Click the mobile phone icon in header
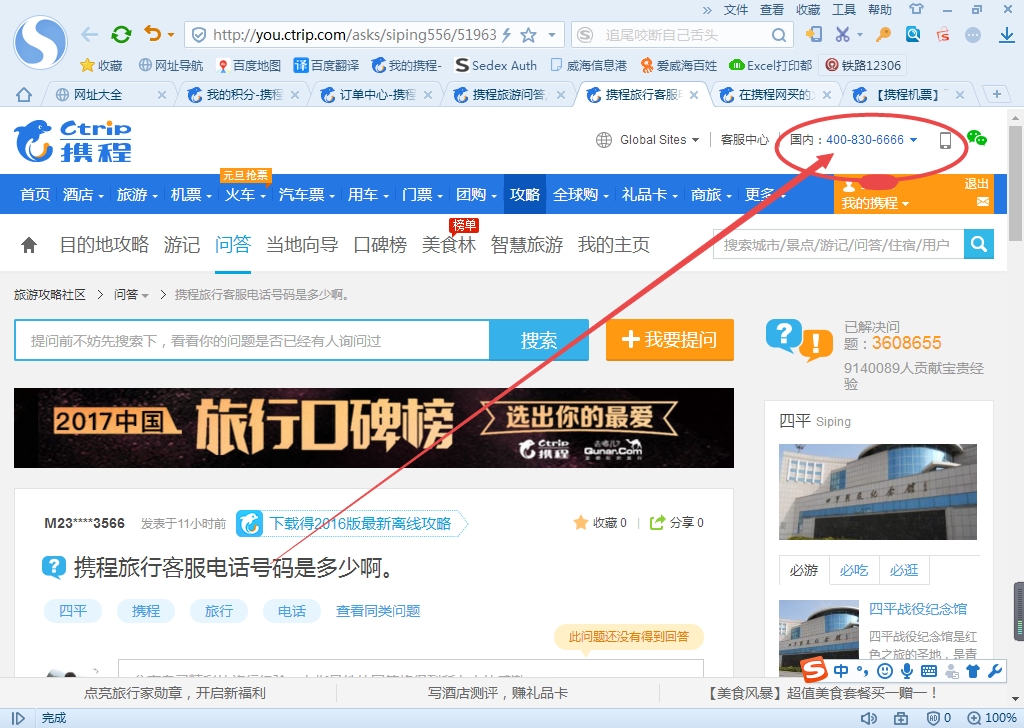Screen dimensions: 1024x728 point(945,140)
